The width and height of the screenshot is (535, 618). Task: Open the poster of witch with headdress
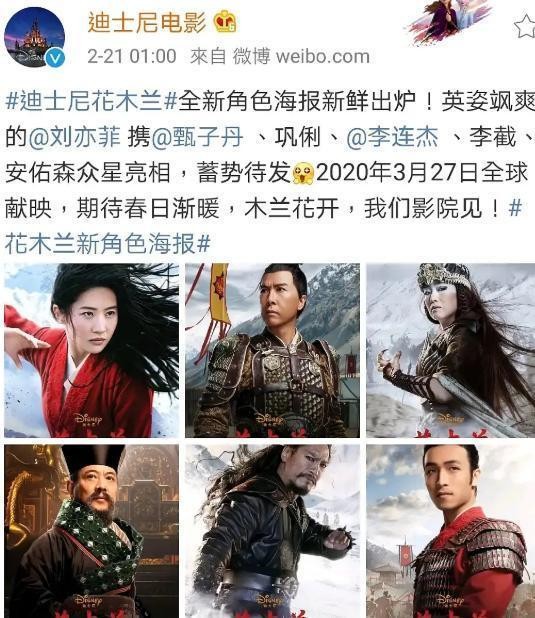pyautogui.click(x=451, y=350)
